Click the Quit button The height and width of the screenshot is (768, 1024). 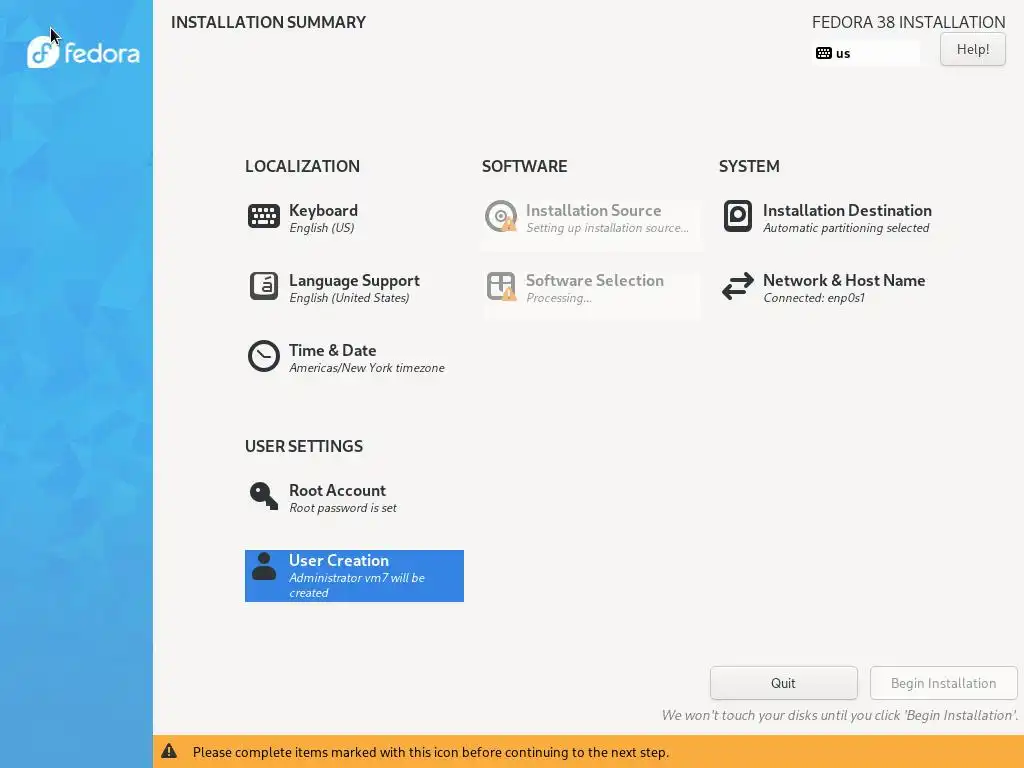pos(784,683)
